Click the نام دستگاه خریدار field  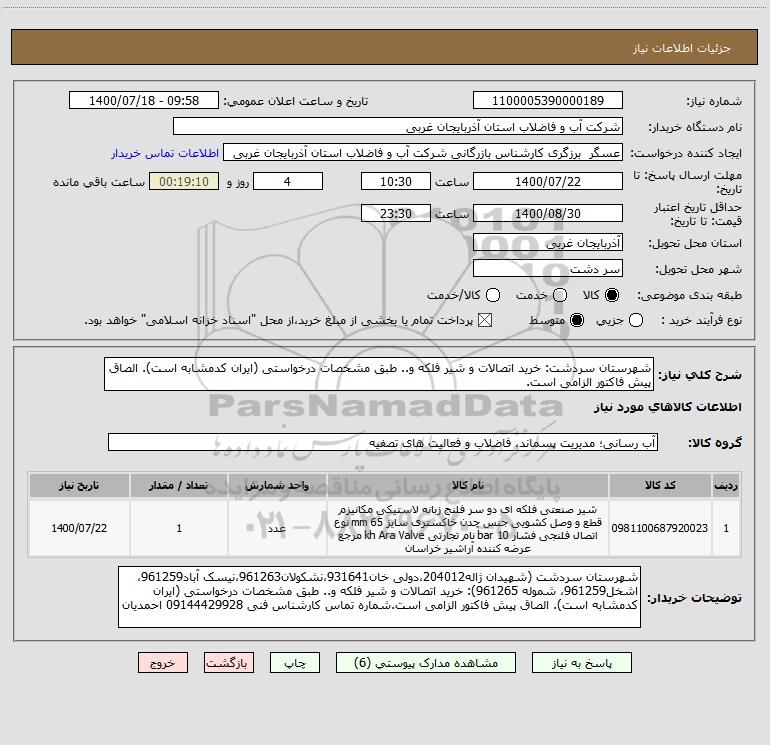point(398,127)
